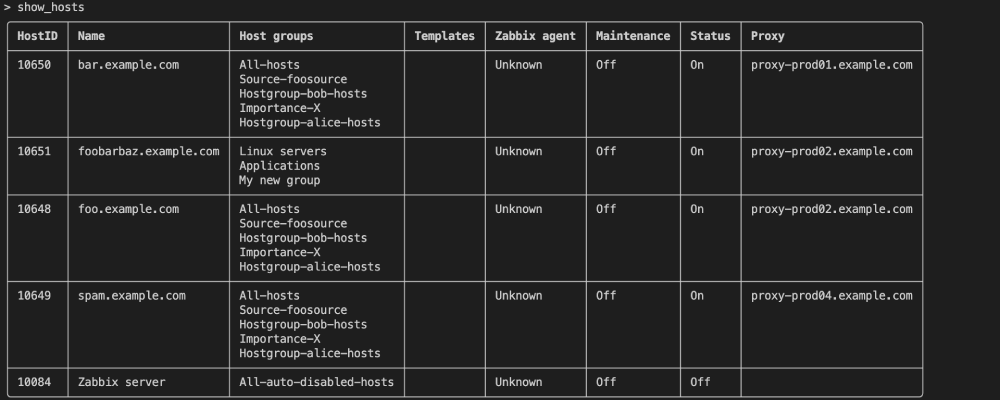Click the Proxy column header
This screenshot has height=400, width=1000.
click(767, 36)
